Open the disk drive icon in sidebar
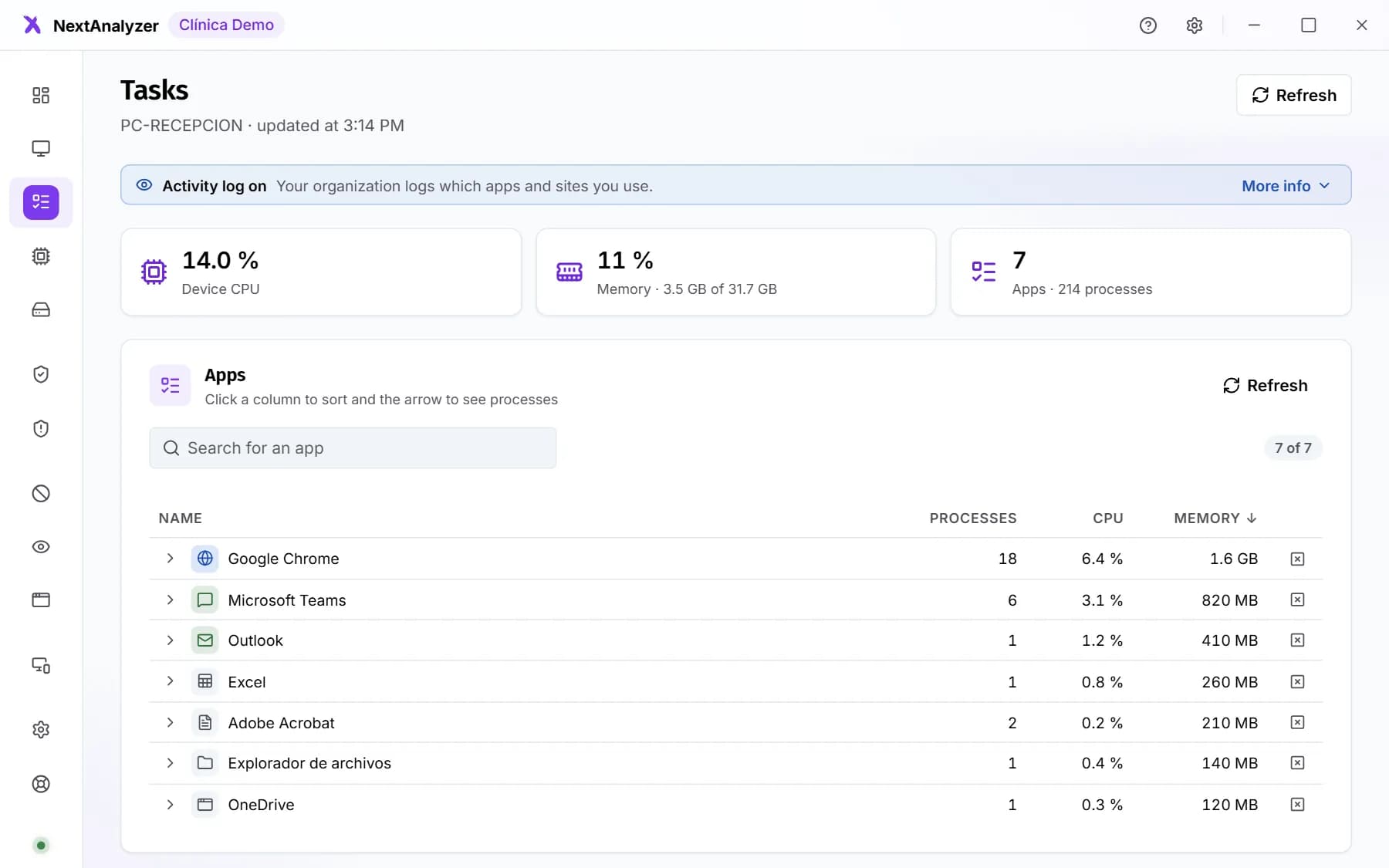Image resolution: width=1389 pixels, height=868 pixels. pyautogui.click(x=41, y=309)
